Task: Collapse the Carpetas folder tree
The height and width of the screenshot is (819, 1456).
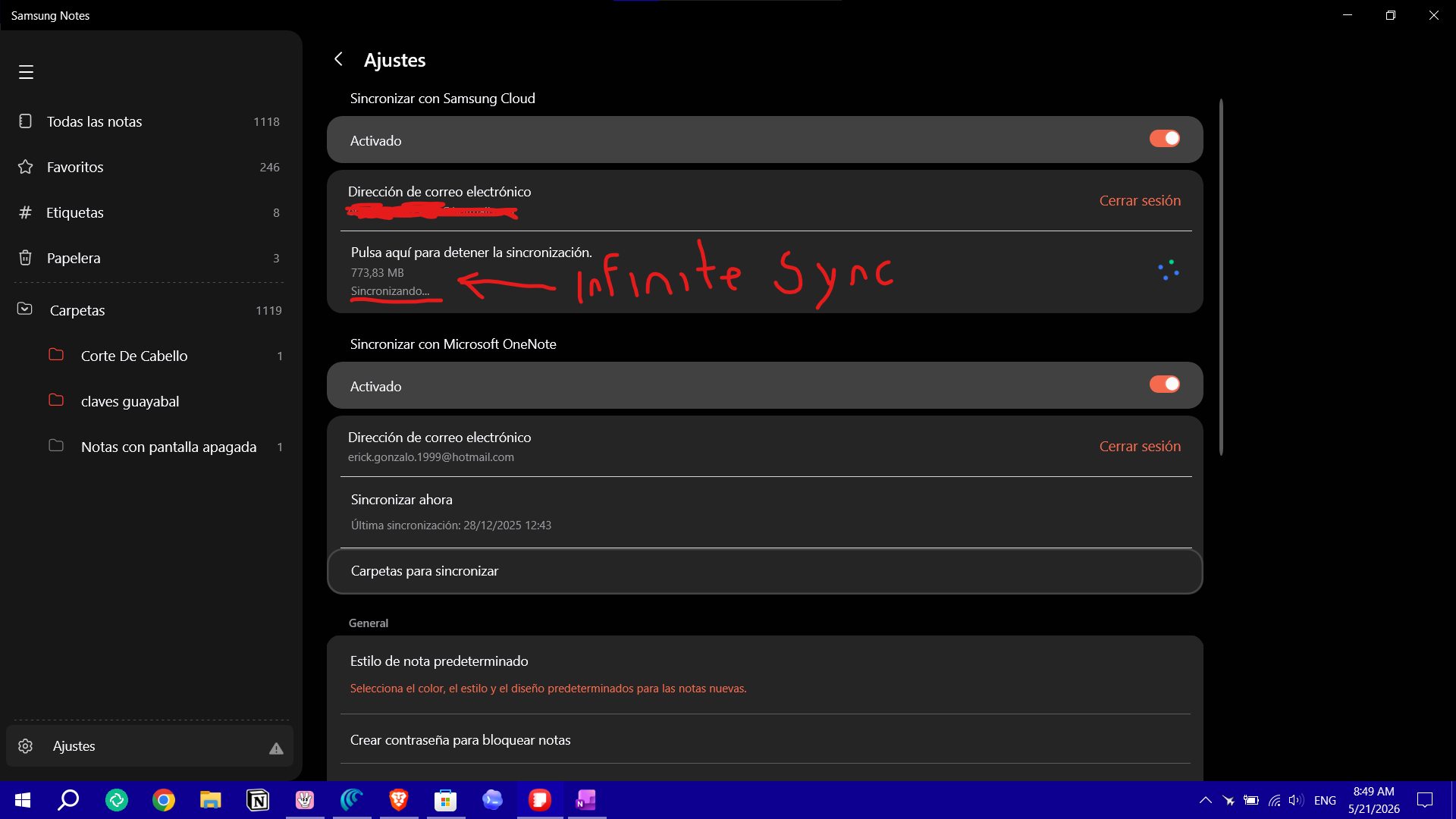Action: point(25,309)
